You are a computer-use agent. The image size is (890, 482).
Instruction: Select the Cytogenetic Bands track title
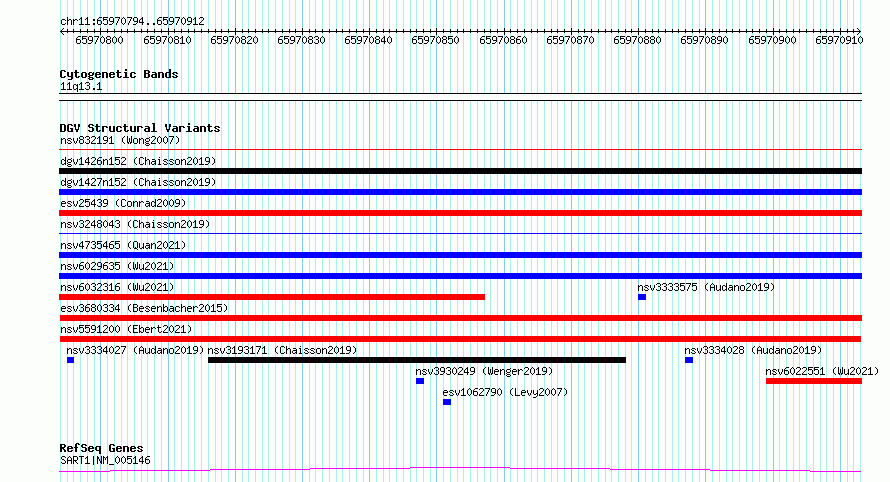point(119,74)
